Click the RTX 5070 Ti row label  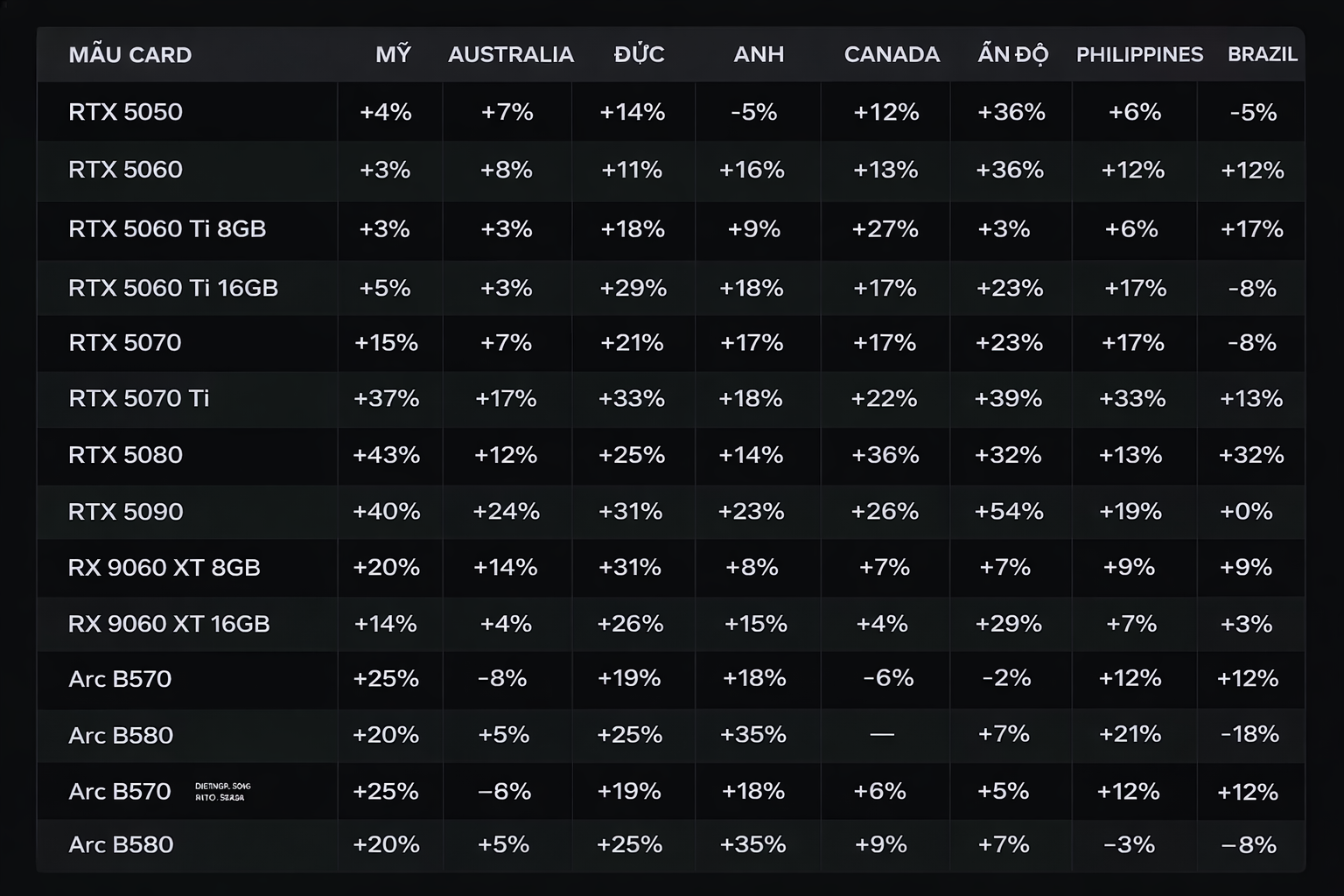[138, 399]
